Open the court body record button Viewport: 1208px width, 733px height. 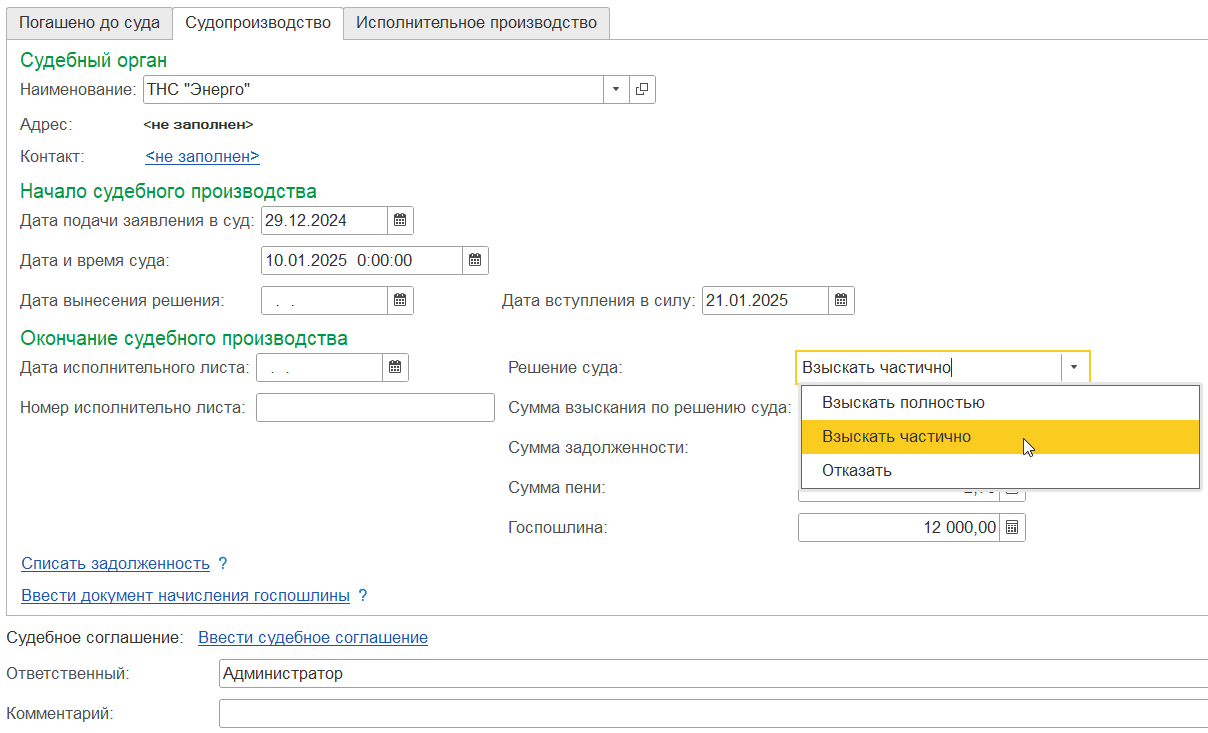[x=642, y=90]
